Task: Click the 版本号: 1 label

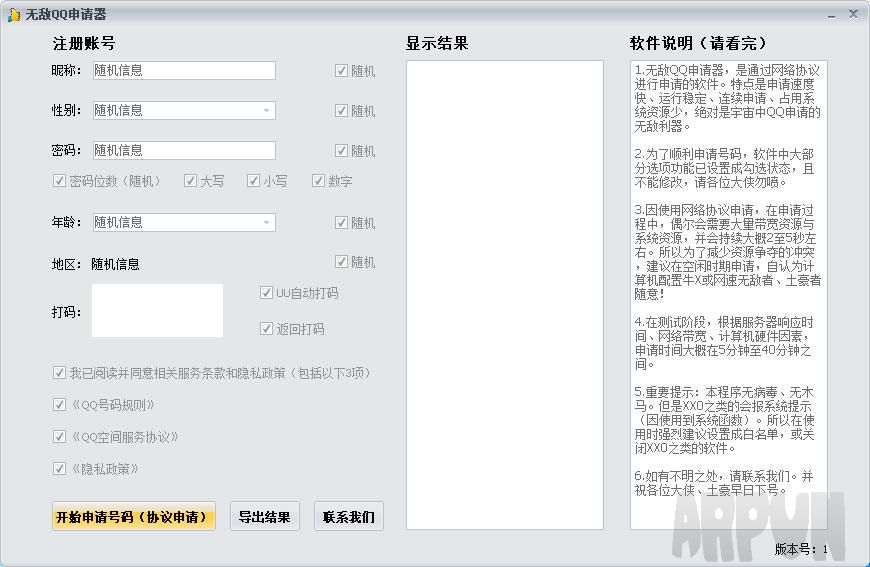Action: click(x=801, y=549)
